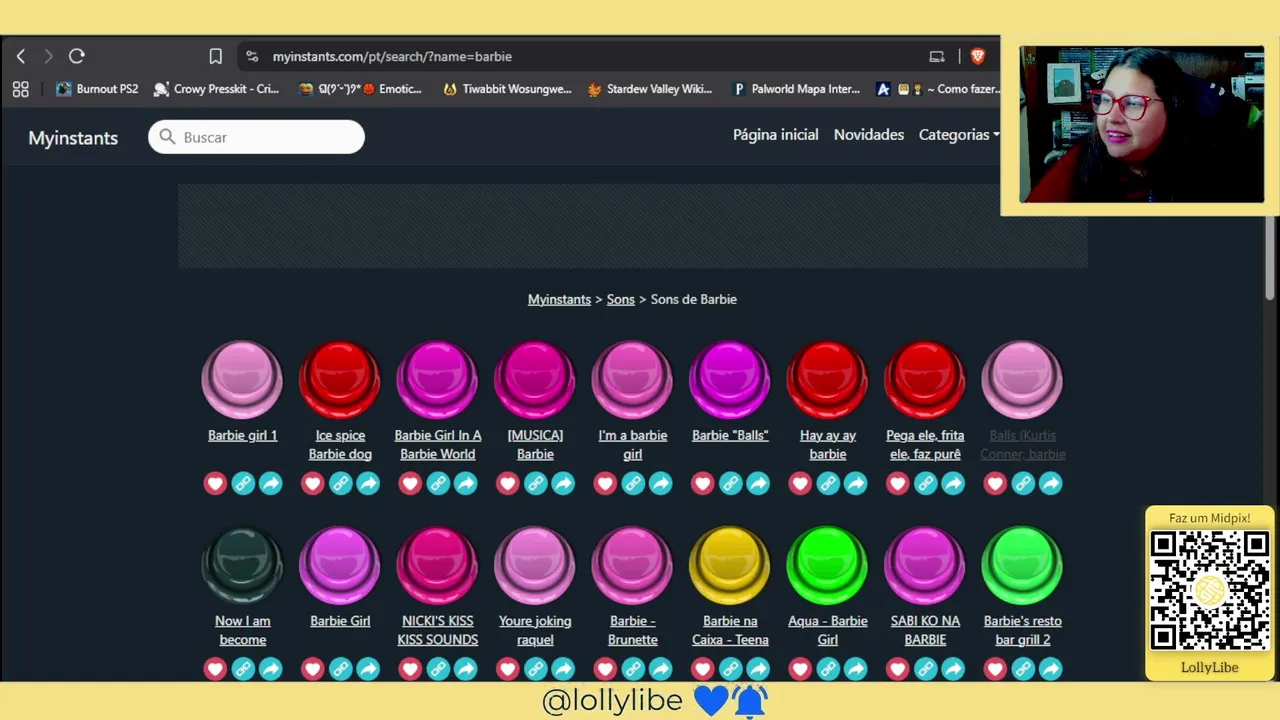
Task: Open the I'm a barbie girl title link
Action: [633, 445]
